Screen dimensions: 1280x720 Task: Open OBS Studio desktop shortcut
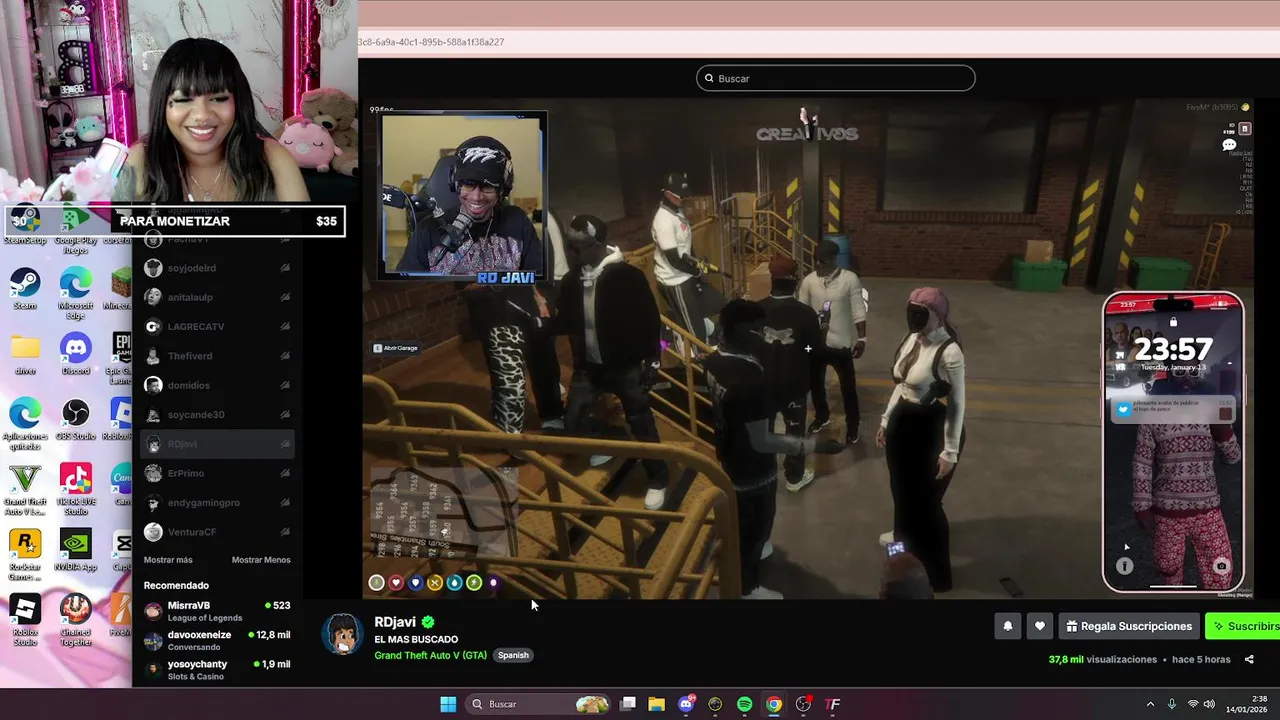tap(75, 420)
